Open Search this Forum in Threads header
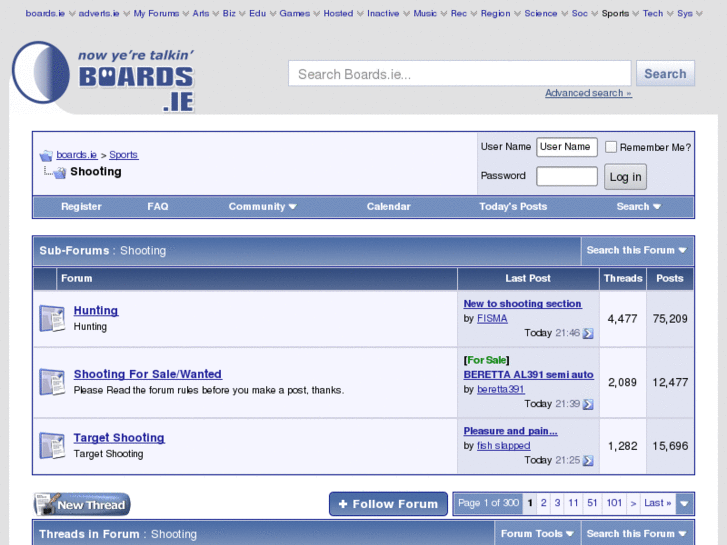Screen dimensions: 727x545 point(637,534)
